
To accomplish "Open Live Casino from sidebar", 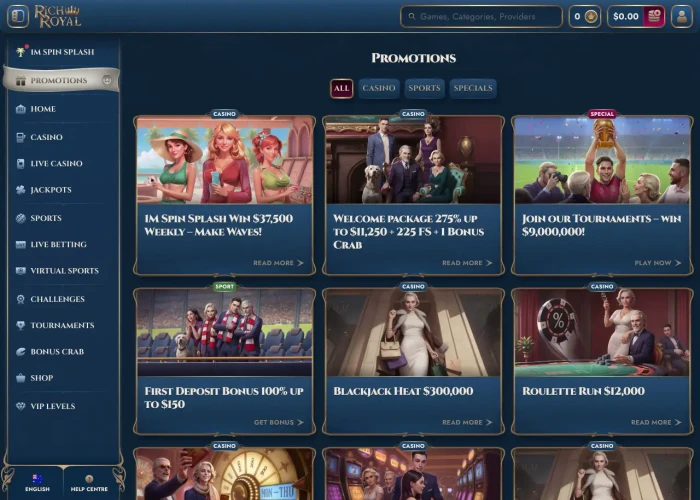I will [56, 163].
